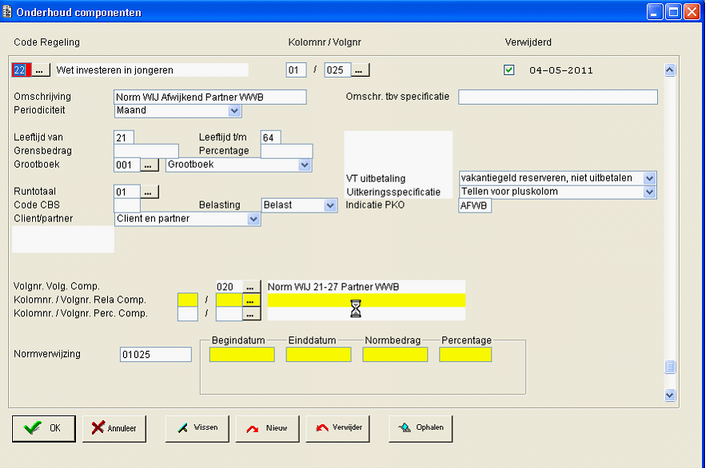Click the Grootboek code field 001
This screenshot has width=706, height=469.
pyautogui.click(x=127, y=165)
